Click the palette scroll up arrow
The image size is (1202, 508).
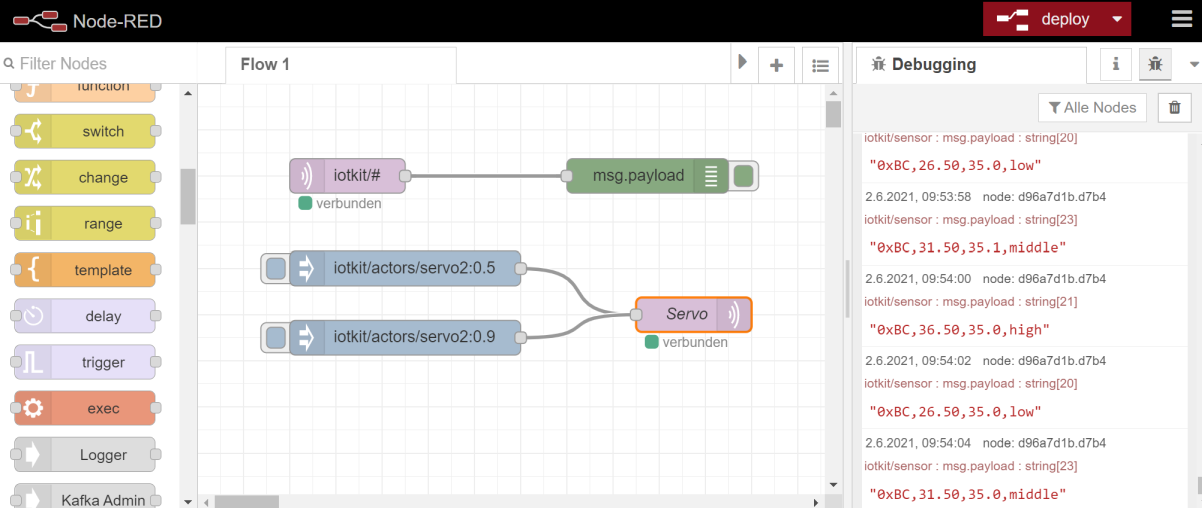point(188,91)
